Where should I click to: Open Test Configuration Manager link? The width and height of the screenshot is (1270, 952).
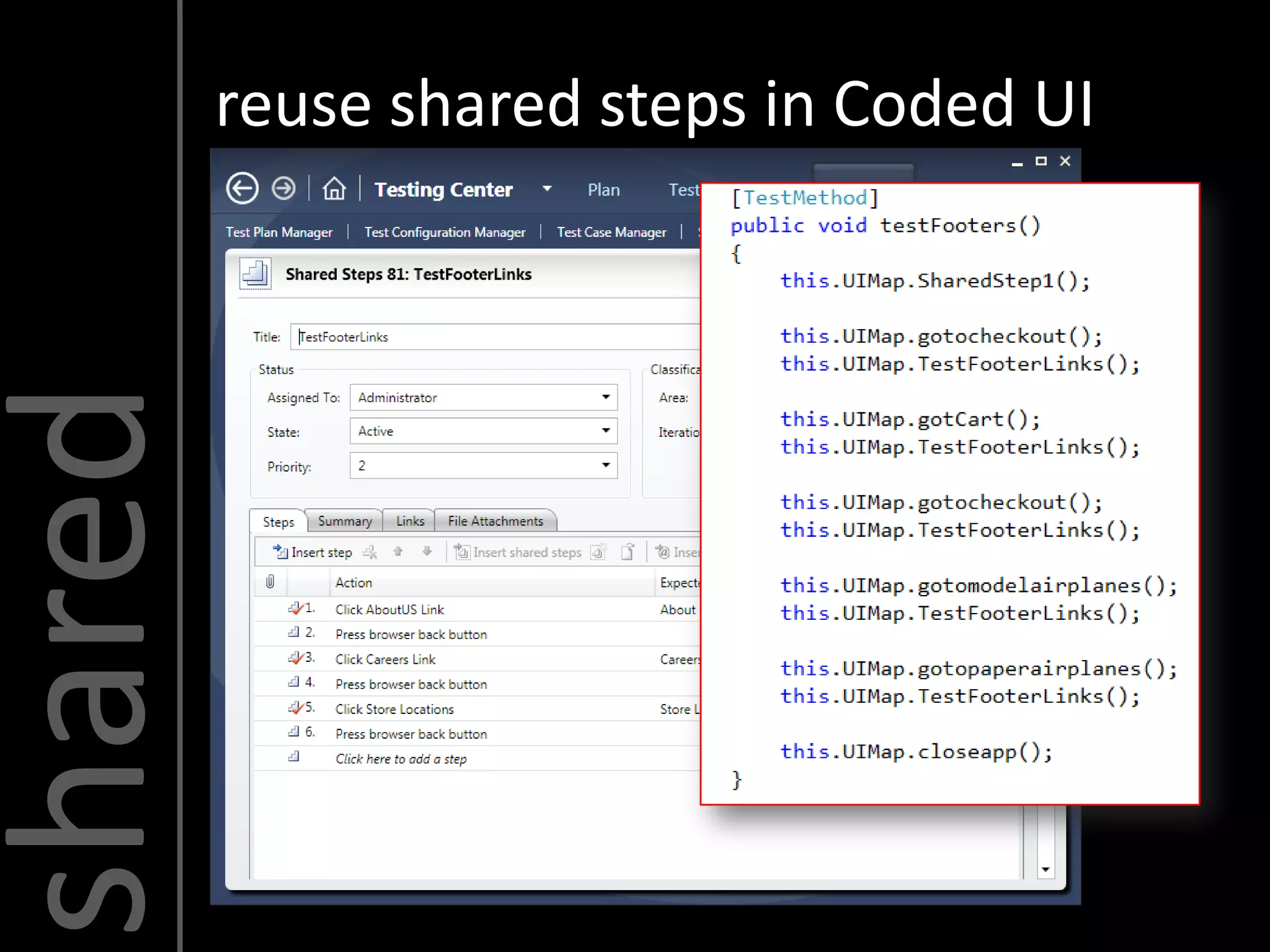tap(445, 232)
